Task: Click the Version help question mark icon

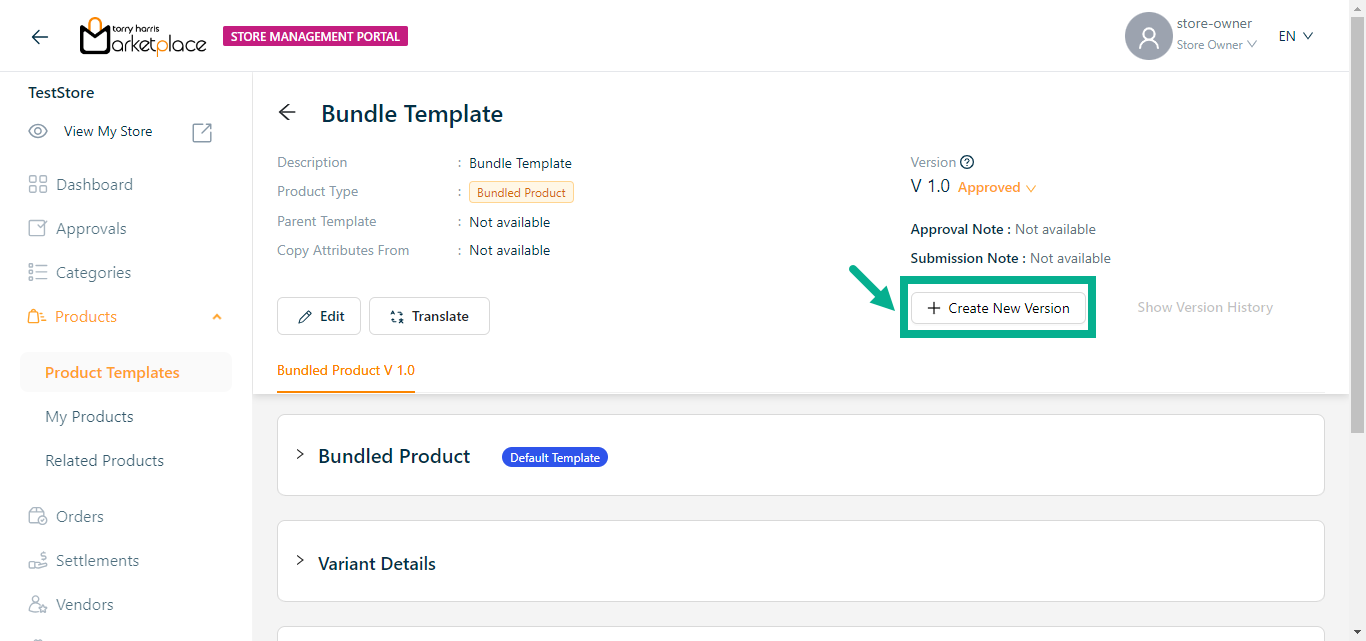Action: [967, 162]
